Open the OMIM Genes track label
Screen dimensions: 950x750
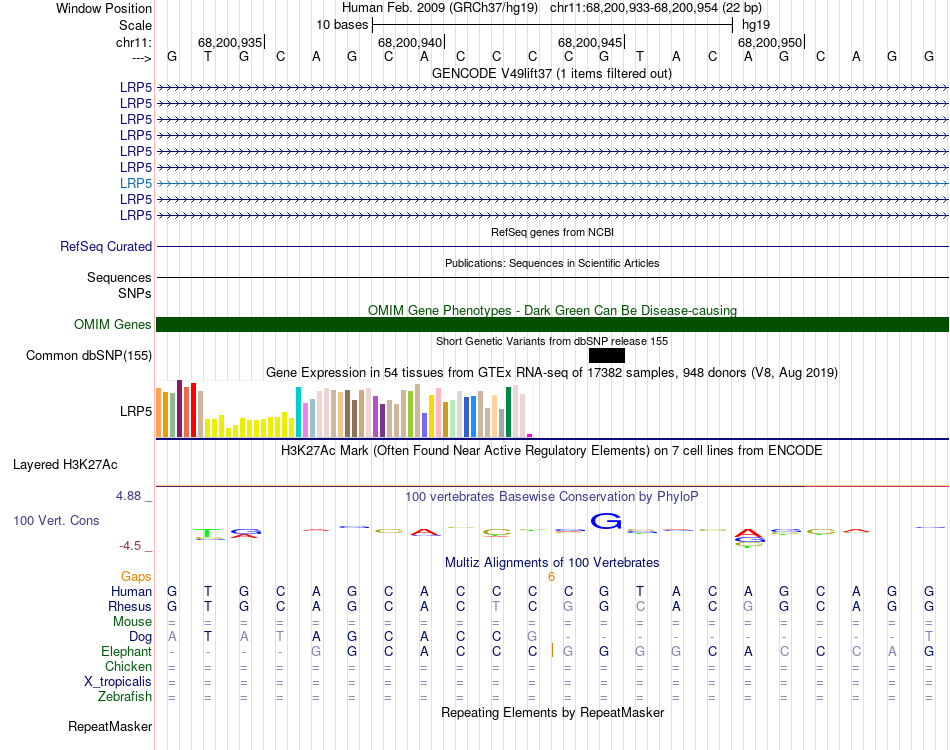[112, 324]
